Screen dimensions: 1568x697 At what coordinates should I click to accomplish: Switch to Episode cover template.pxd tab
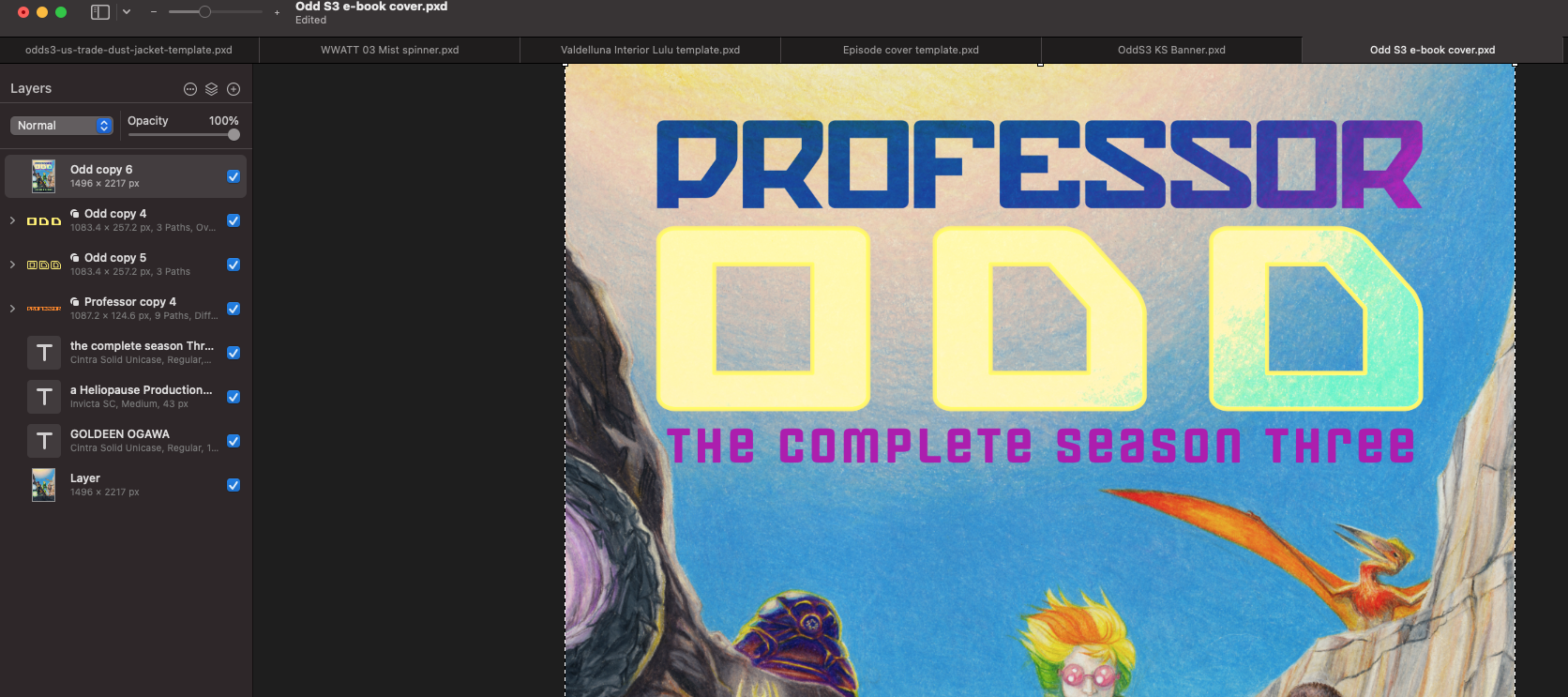910,50
